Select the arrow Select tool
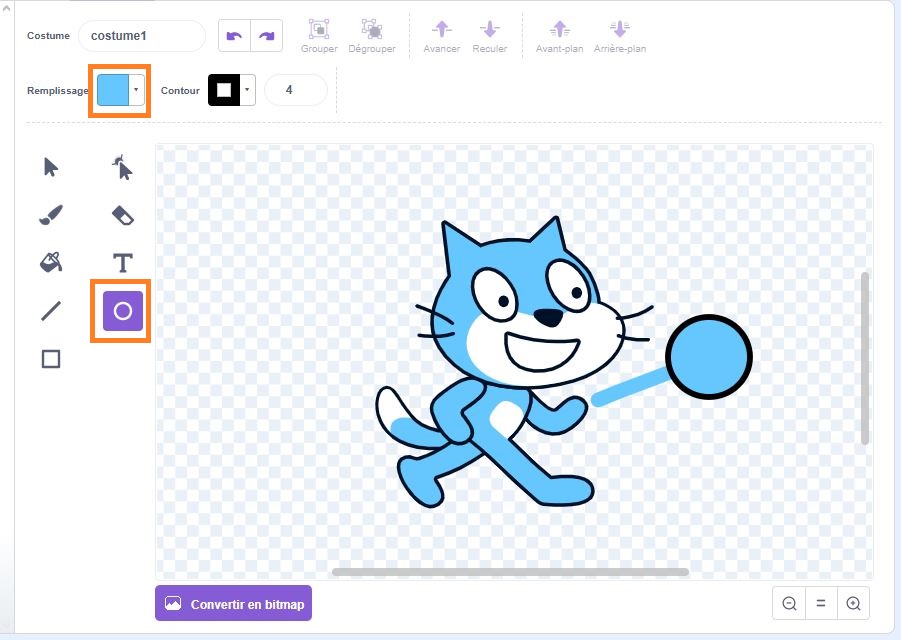 click(x=51, y=167)
